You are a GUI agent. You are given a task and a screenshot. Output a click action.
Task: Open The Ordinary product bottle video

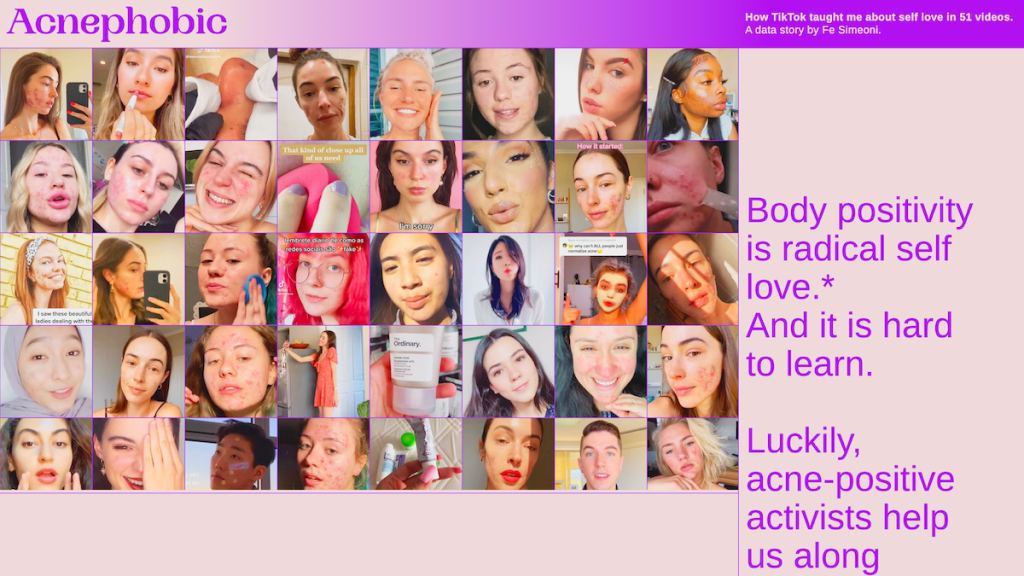415,371
